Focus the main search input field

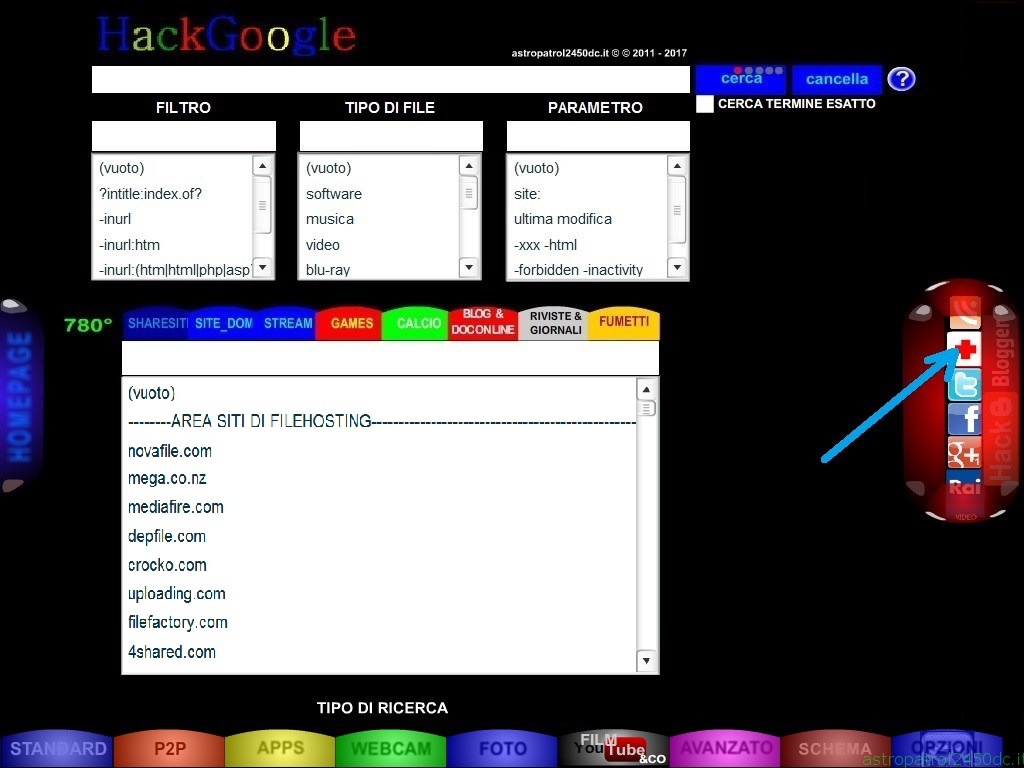pos(391,79)
